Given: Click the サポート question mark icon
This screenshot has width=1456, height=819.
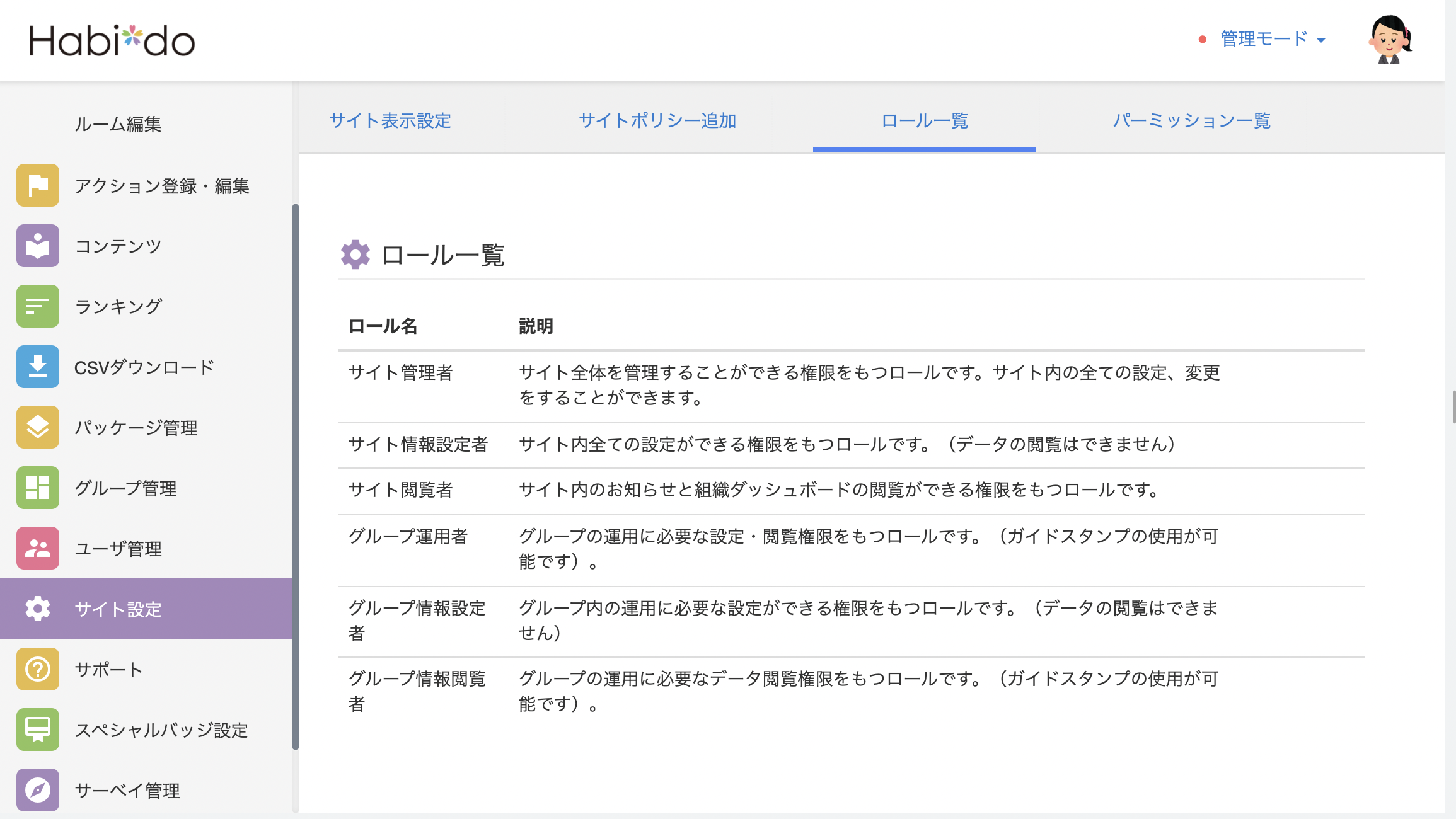Looking at the screenshot, I should [x=38, y=669].
